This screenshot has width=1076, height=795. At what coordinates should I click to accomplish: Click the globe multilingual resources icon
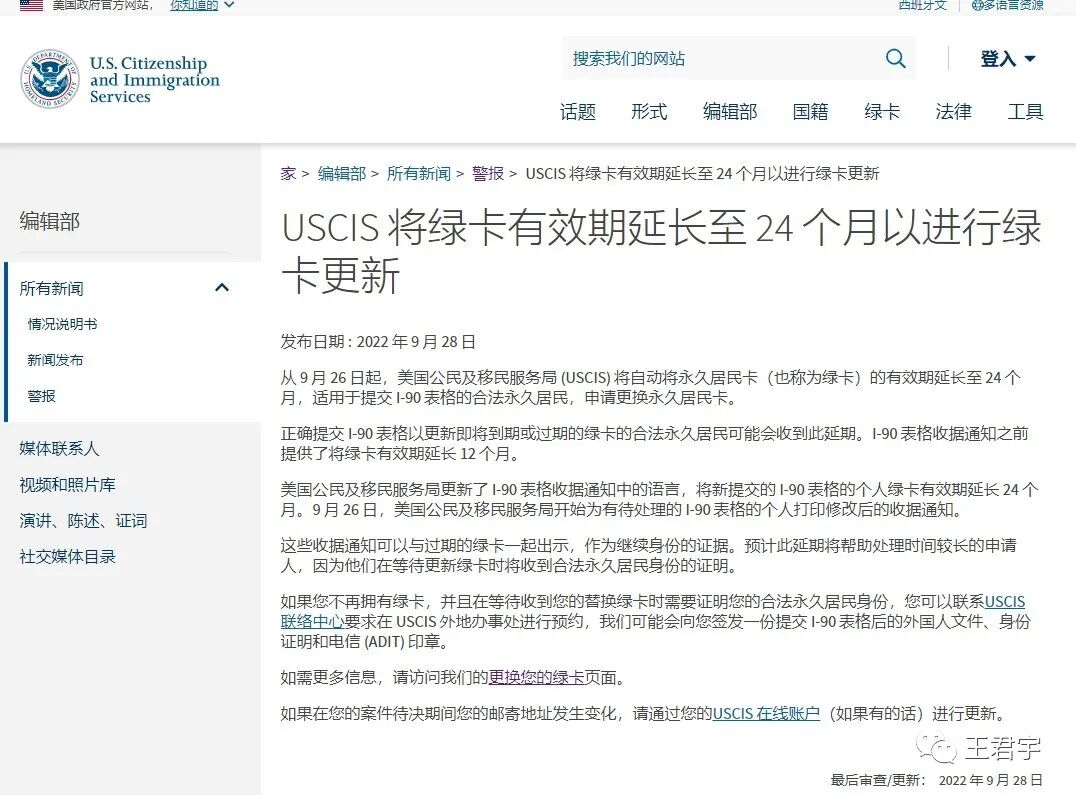(x=977, y=5)
